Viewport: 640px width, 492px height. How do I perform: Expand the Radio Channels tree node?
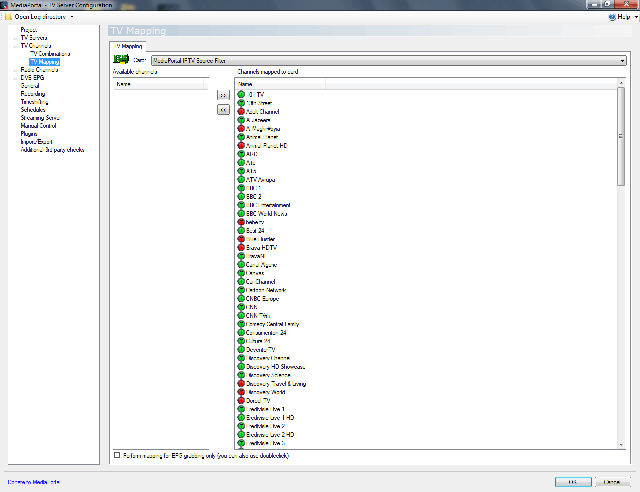tap(15, 70)
